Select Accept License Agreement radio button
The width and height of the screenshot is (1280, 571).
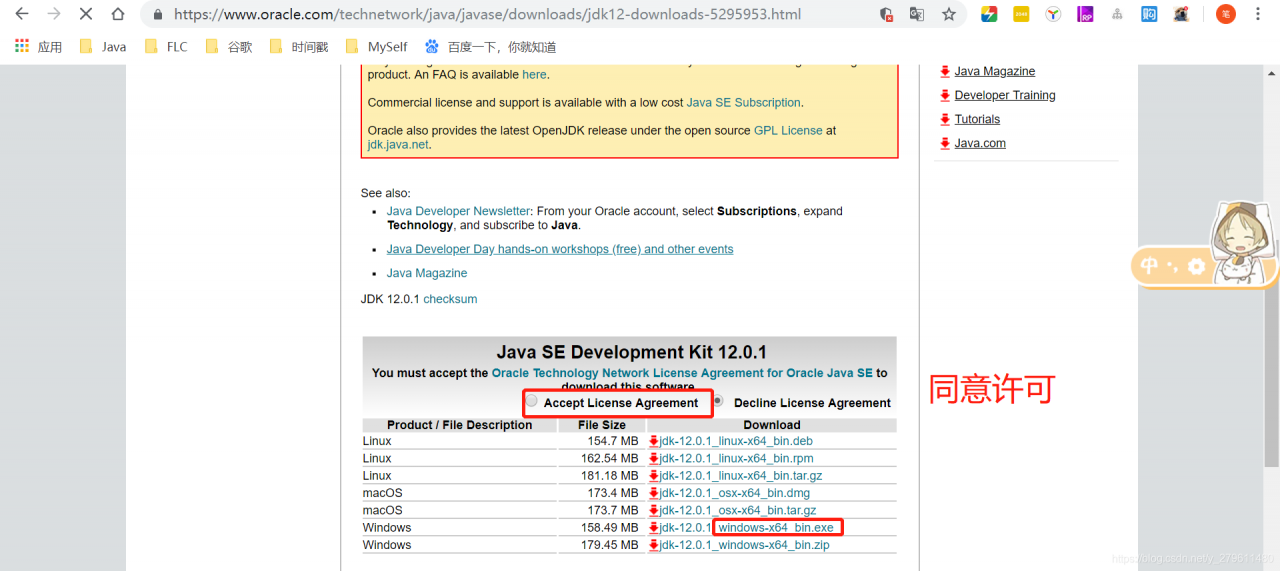tap(532, 401)
